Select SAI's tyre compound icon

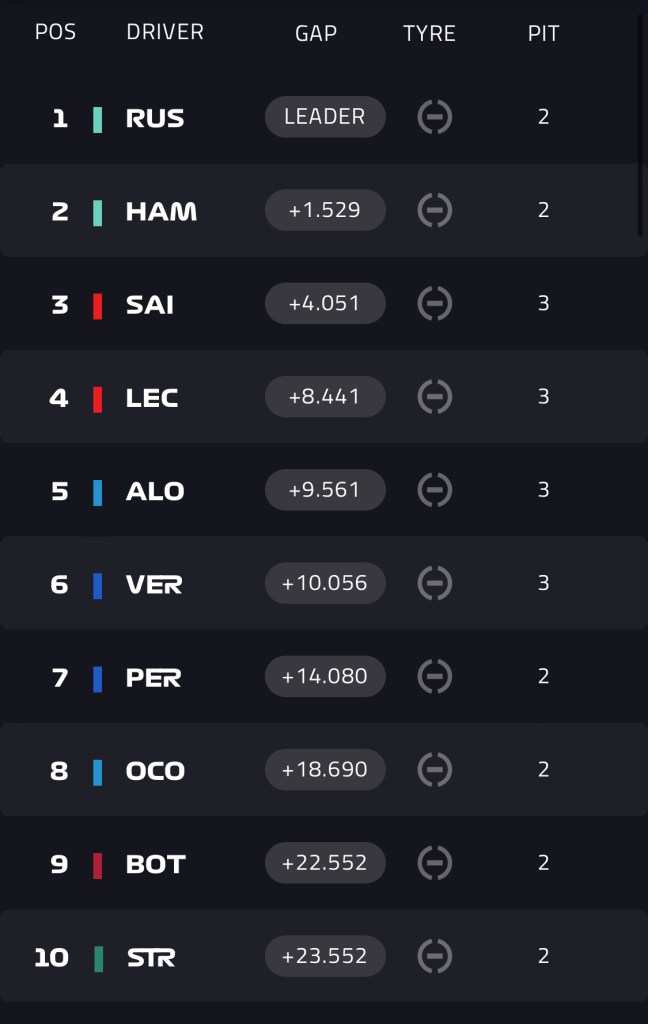coord(434,304)
